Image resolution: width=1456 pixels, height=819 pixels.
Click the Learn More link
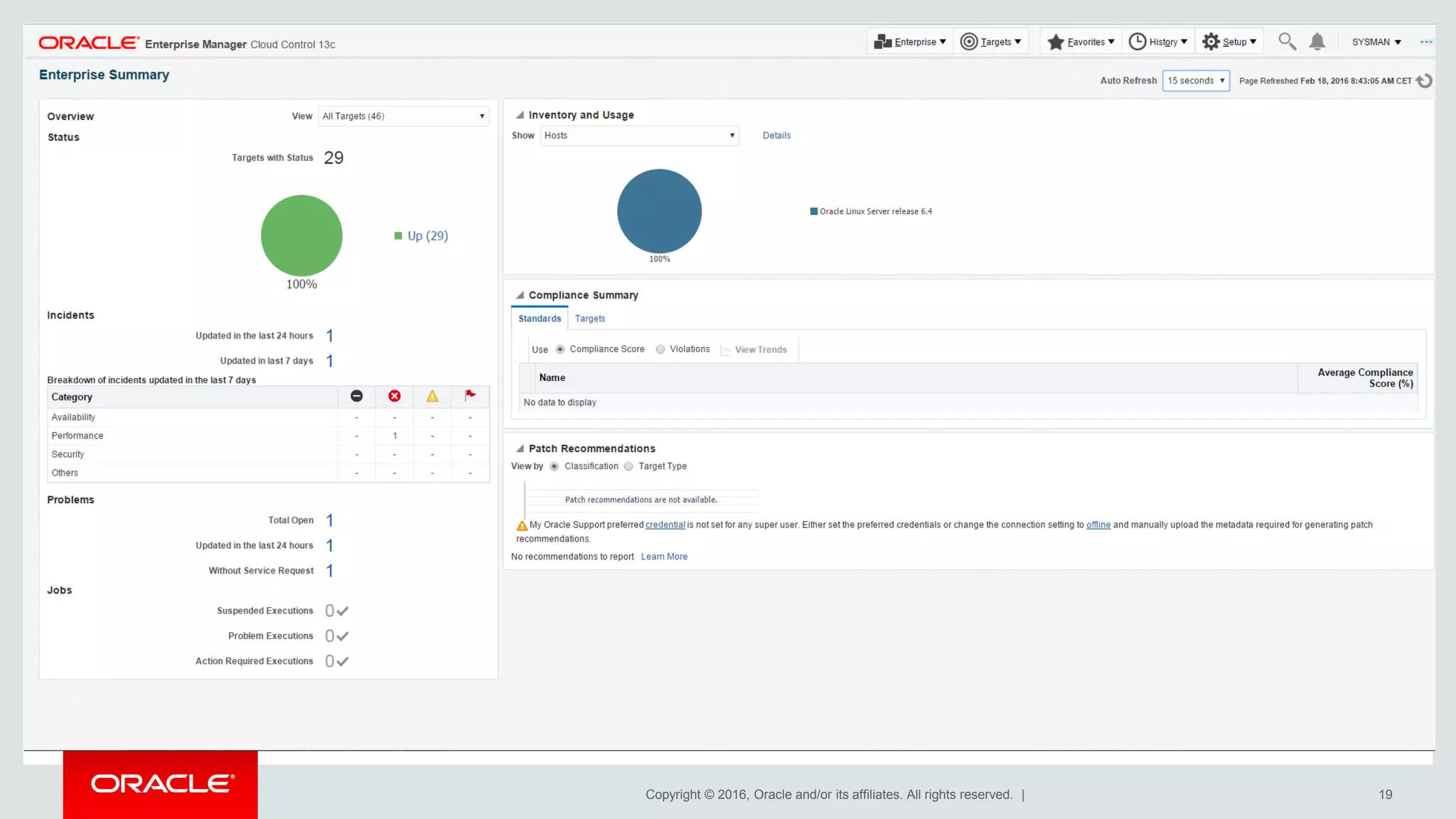click(664, 557)
